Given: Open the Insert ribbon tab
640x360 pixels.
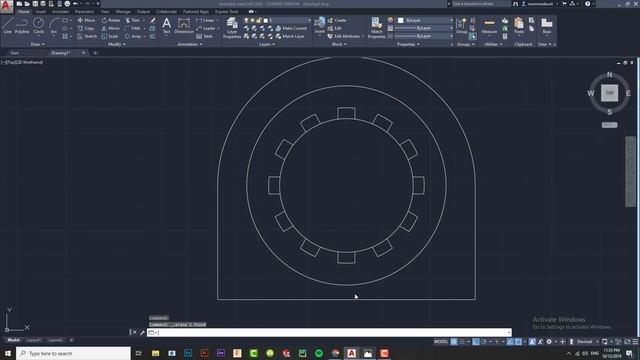Looking at the screenshot, I should [x=41, y=12].
